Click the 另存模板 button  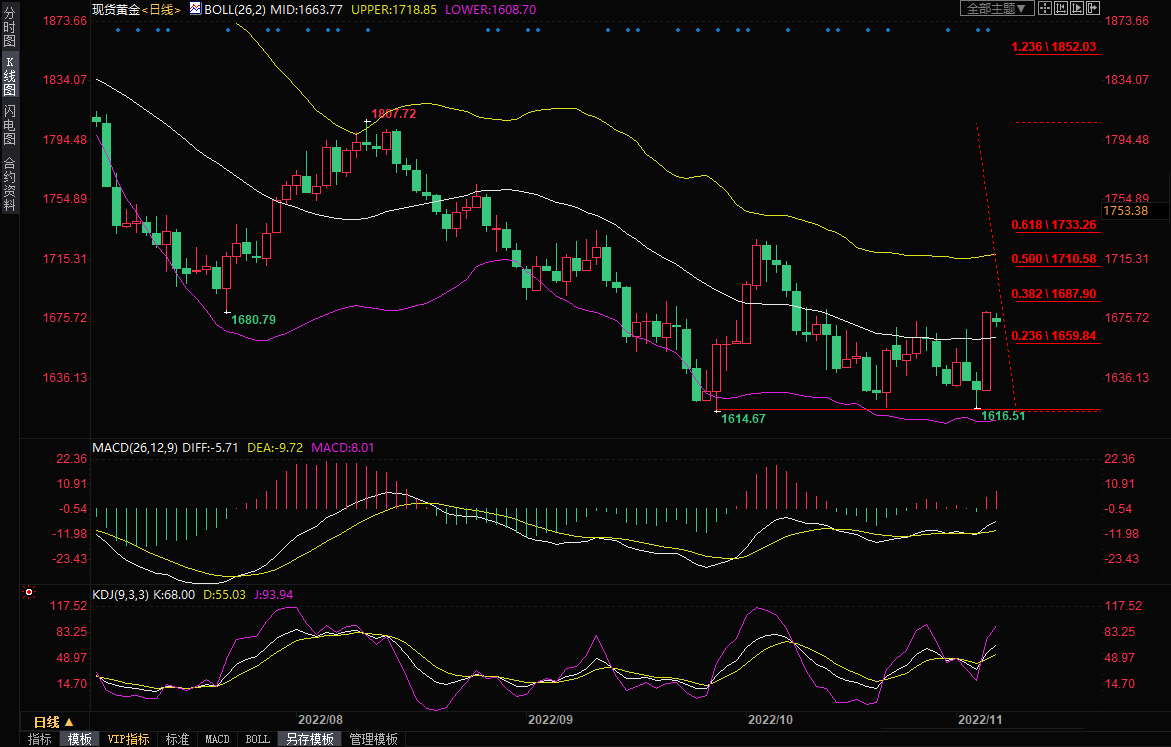(309, 739)
